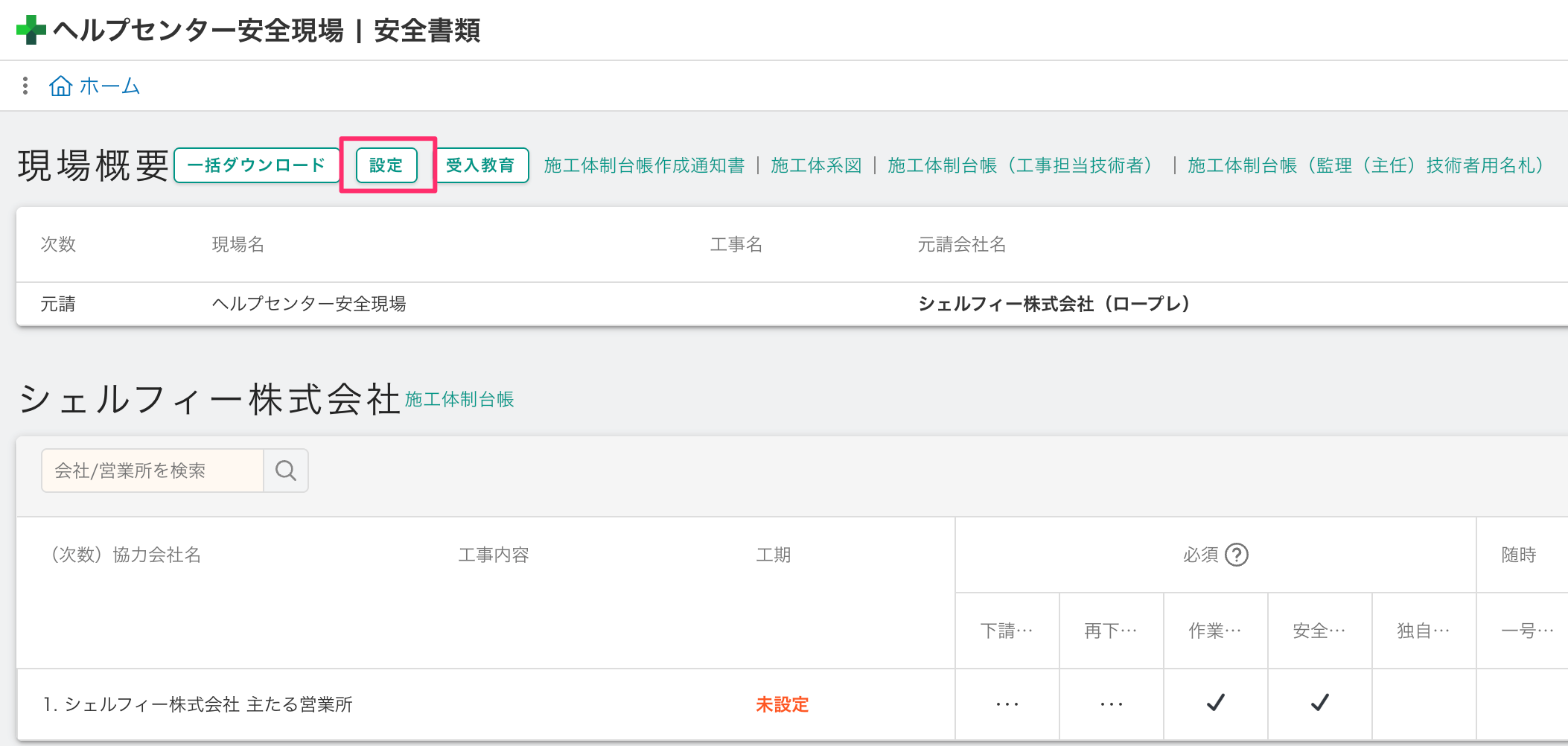Go to ホーム breadcrumb link
The width and height of the screenshot is (1568, 746).
coord(109,86)
